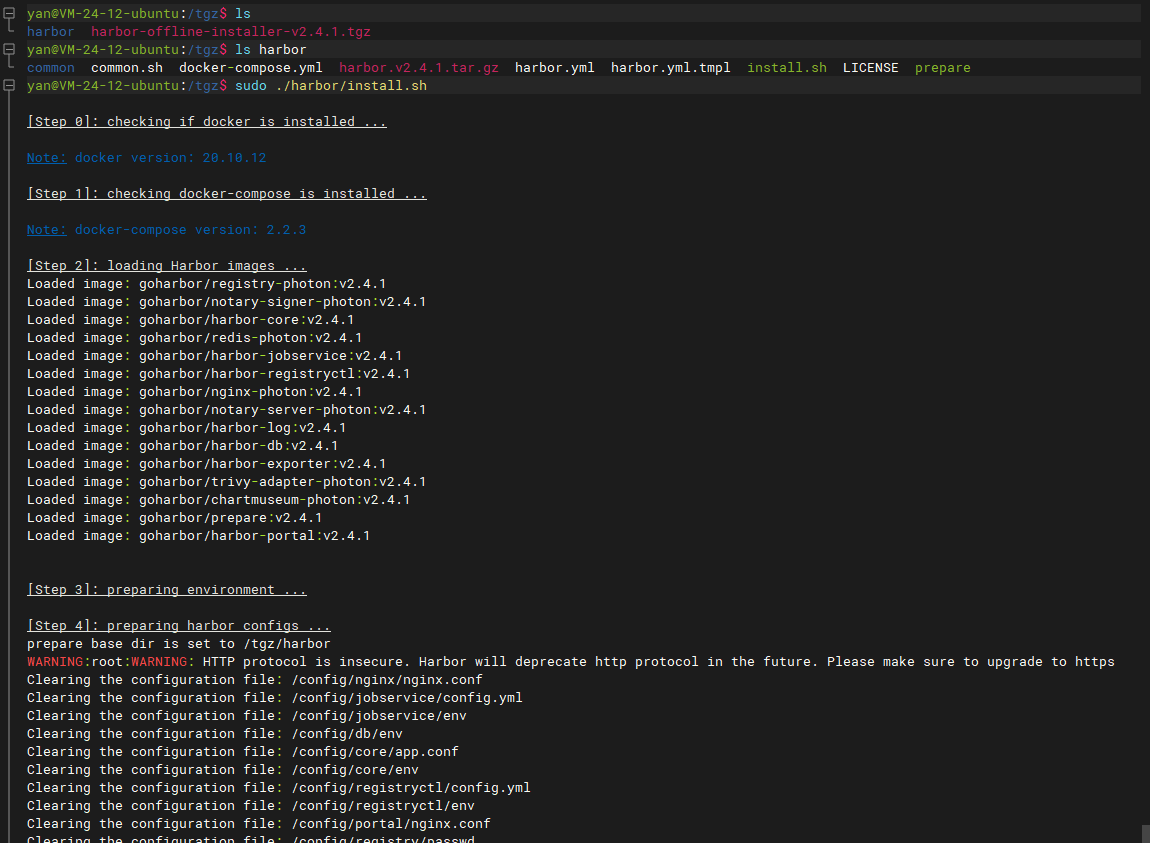Click the goharbor/harbor-portal:v2.4.1 line

tap(199, 536)
